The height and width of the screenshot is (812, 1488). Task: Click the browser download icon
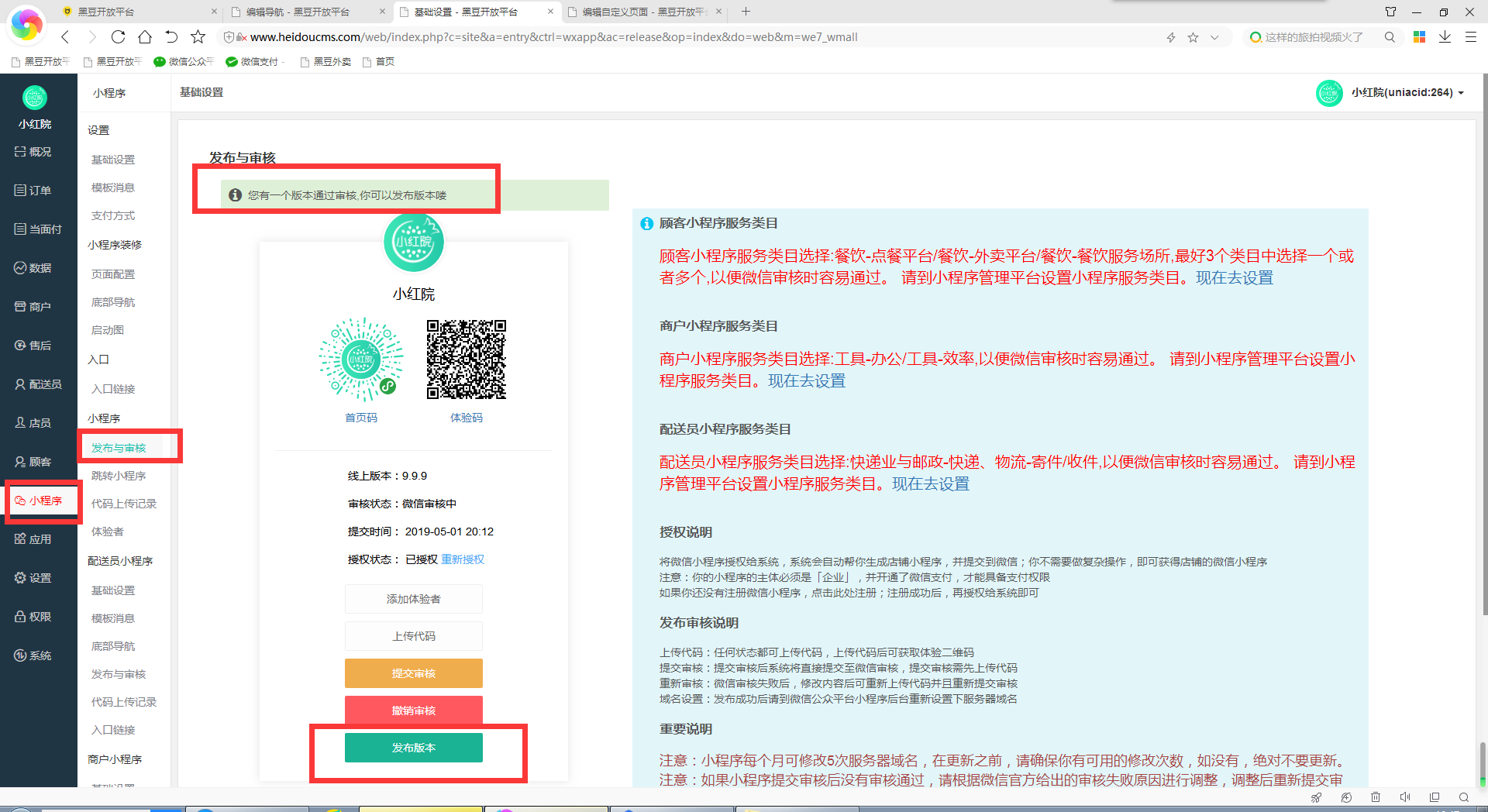click(1445, 36)
